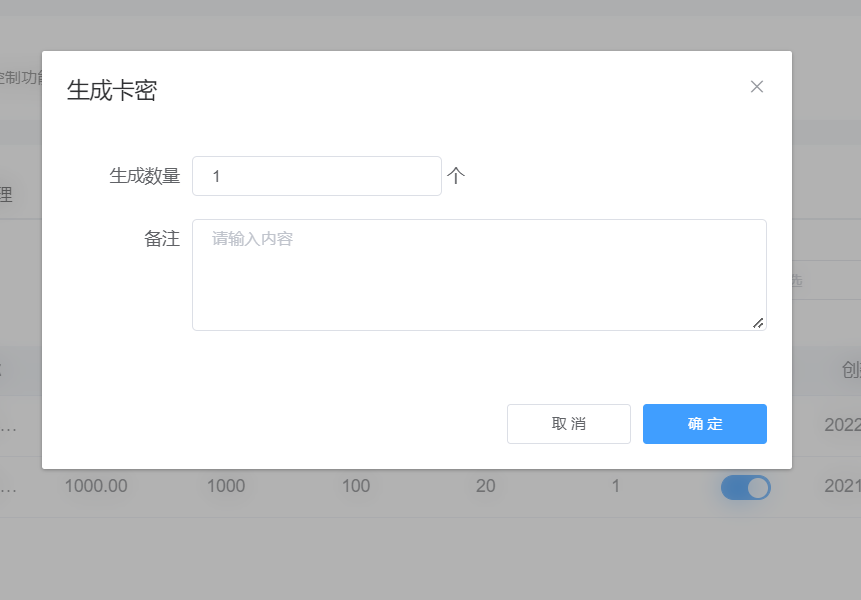Select the 1000 cell in background table
The height and width of the screenshot is (600, 861).
click(226, 486)
